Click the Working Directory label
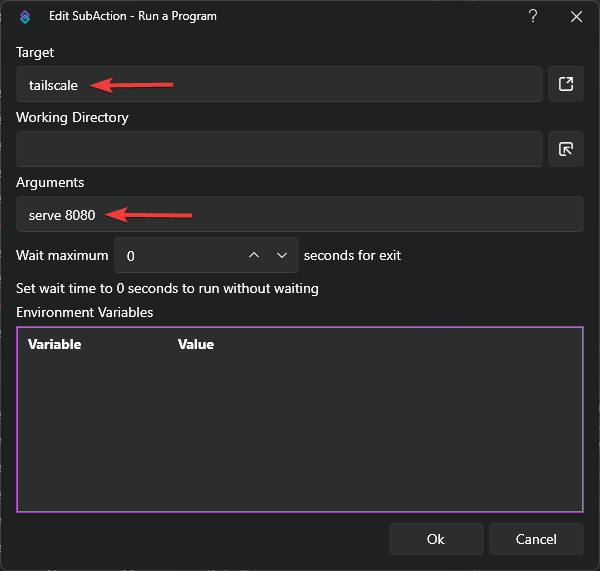Viewport: 600px width, 571px height. click(x=72, y=117)
